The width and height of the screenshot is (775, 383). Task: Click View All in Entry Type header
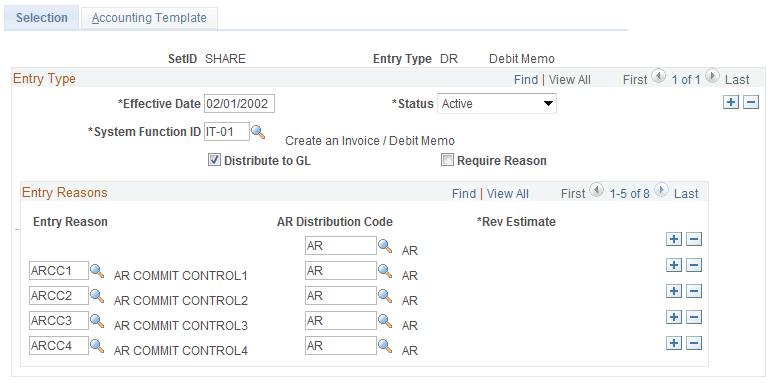click(x=569, y=80)
